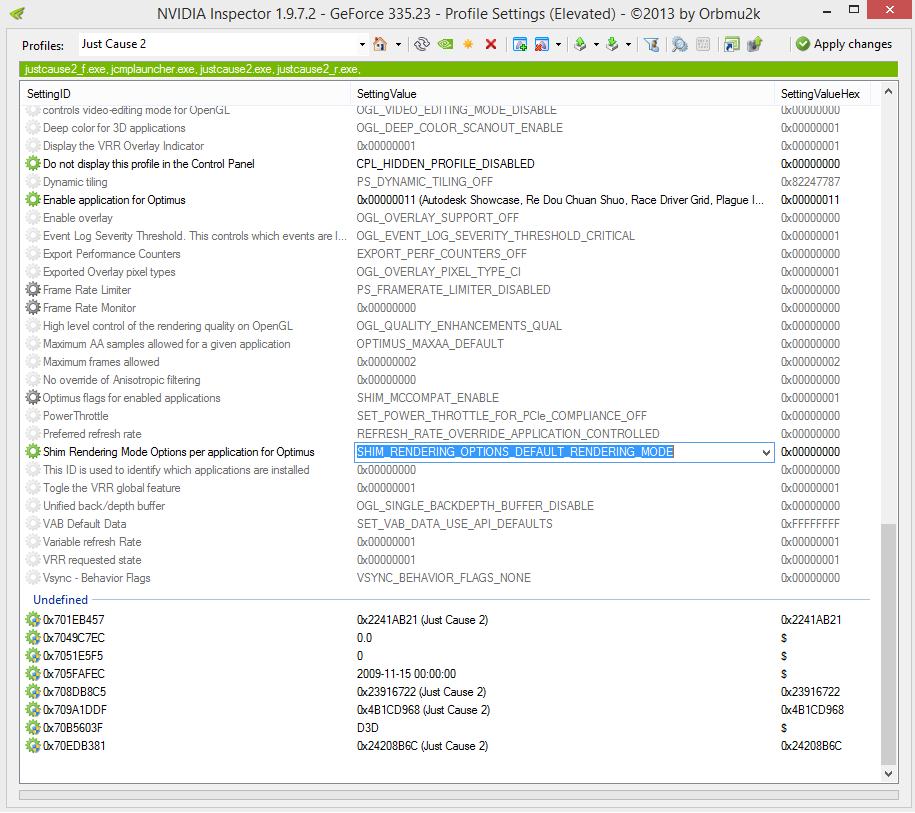Viewport: 915px width, 813px height.
Task: Click the add application to profile icon
Action: coord(520,44)
